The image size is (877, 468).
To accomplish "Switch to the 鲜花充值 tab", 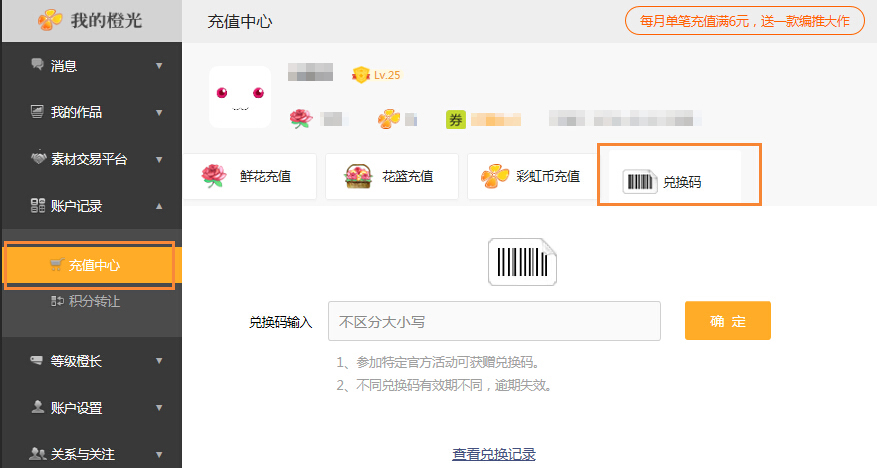I will [249, 177].
